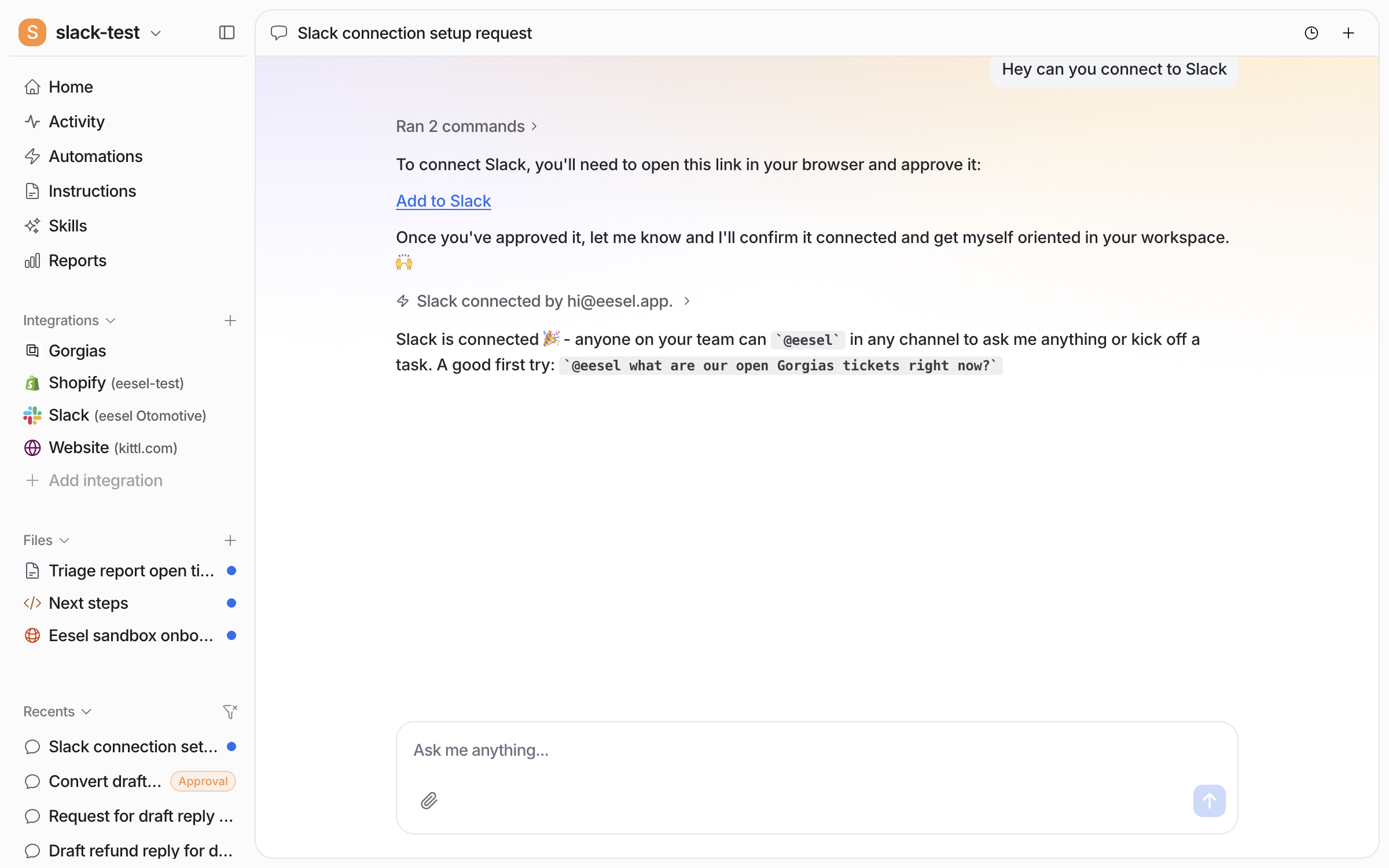Collapse the Integrations section
1389x868 pixels.
click(x=69, y=321)
